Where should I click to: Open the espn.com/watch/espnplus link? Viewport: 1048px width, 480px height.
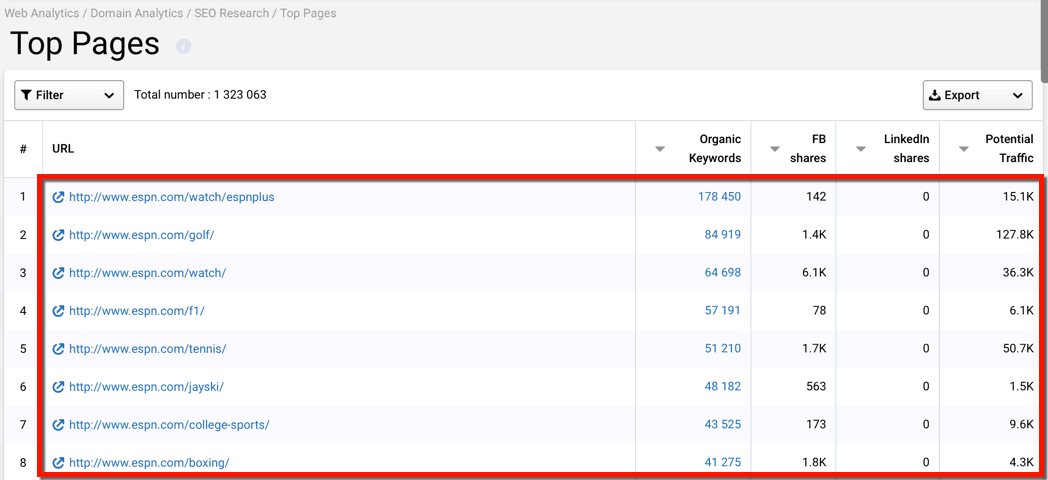coord(172,197)
